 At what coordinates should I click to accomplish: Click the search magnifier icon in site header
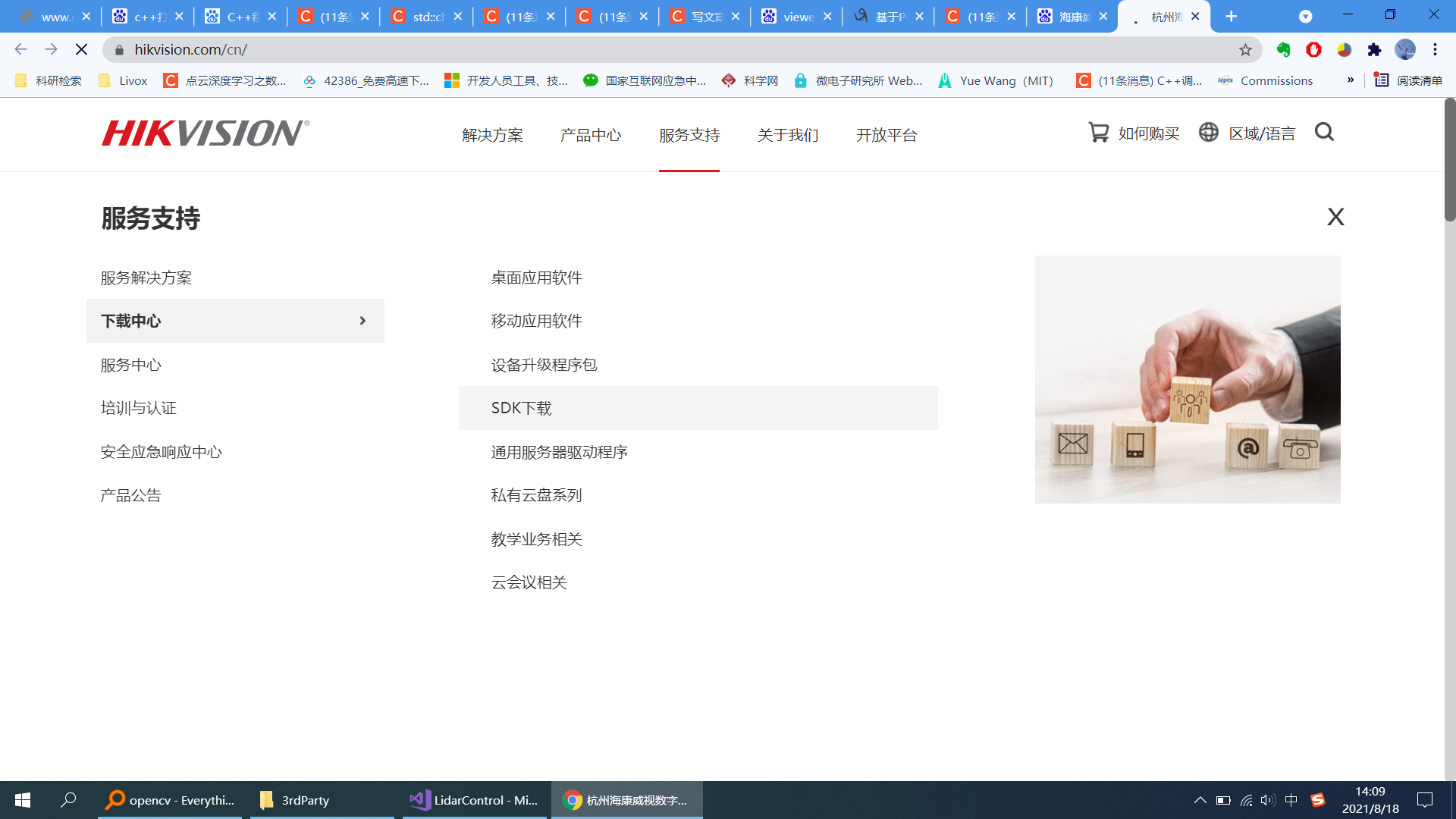1324,133
